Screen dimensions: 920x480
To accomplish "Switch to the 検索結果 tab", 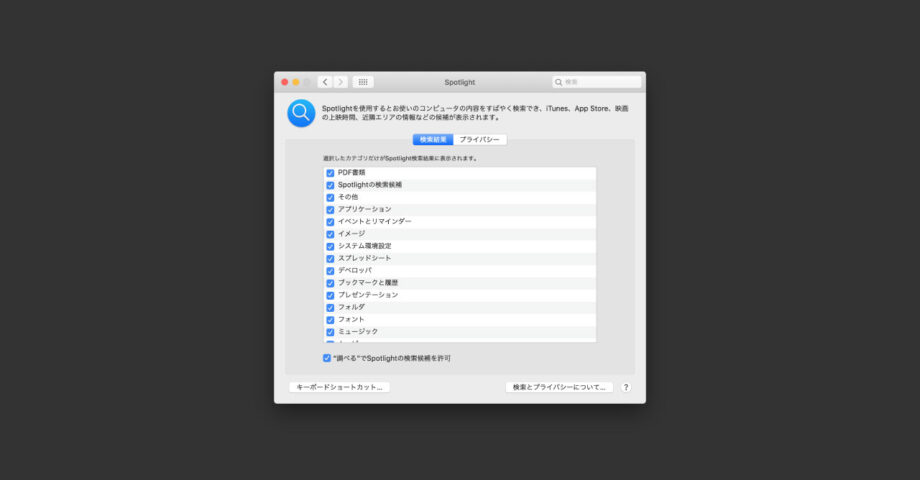I will [x=433, y=140].
